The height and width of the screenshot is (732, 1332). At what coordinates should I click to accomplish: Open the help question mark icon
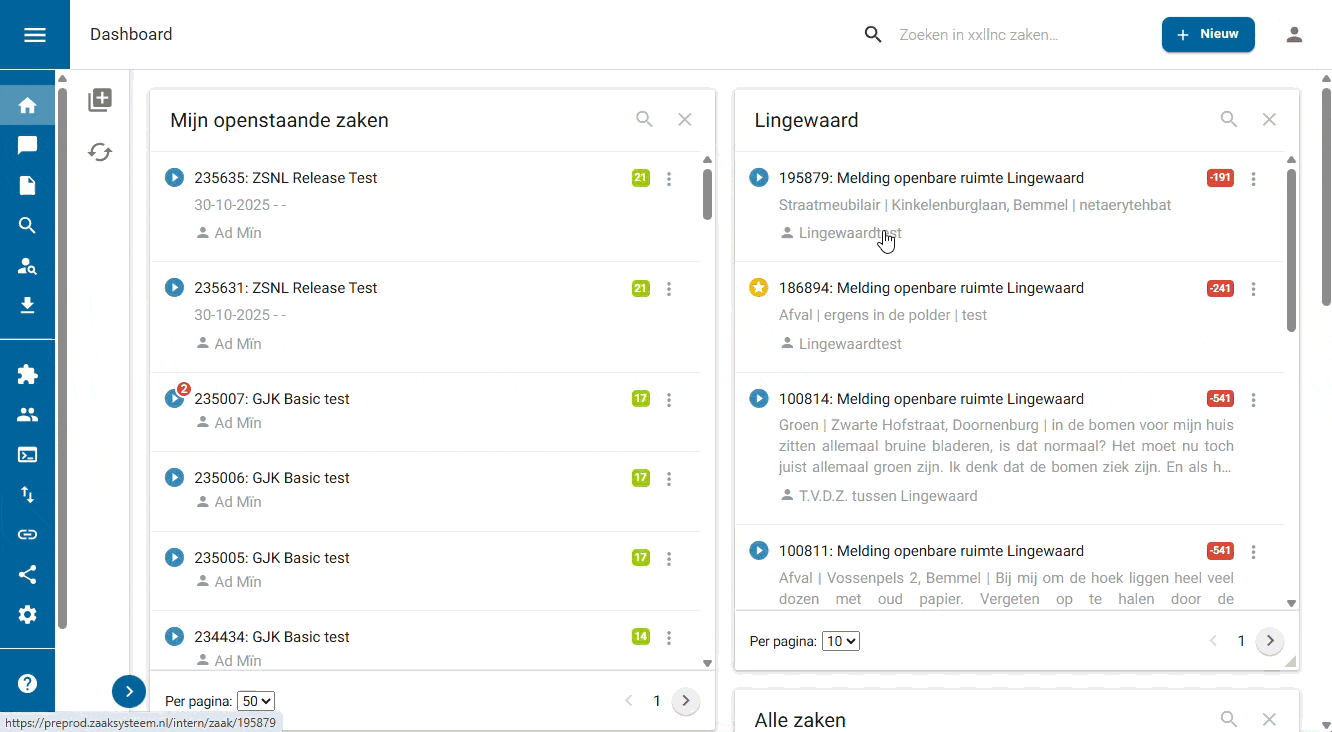pyautogui.click(x=28, y=684)
